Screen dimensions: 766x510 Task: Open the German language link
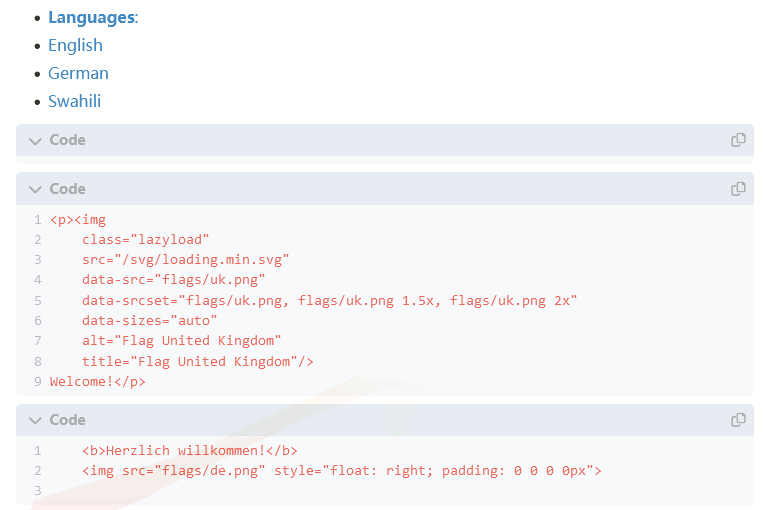78,73
